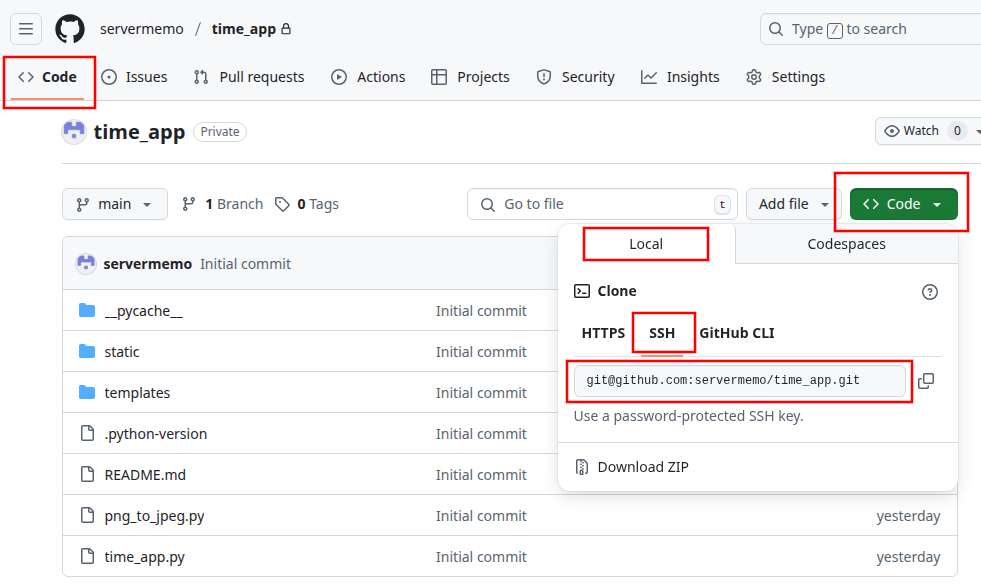Select the Code repository tab
981x585 pixels.
(x=48, y=77)
